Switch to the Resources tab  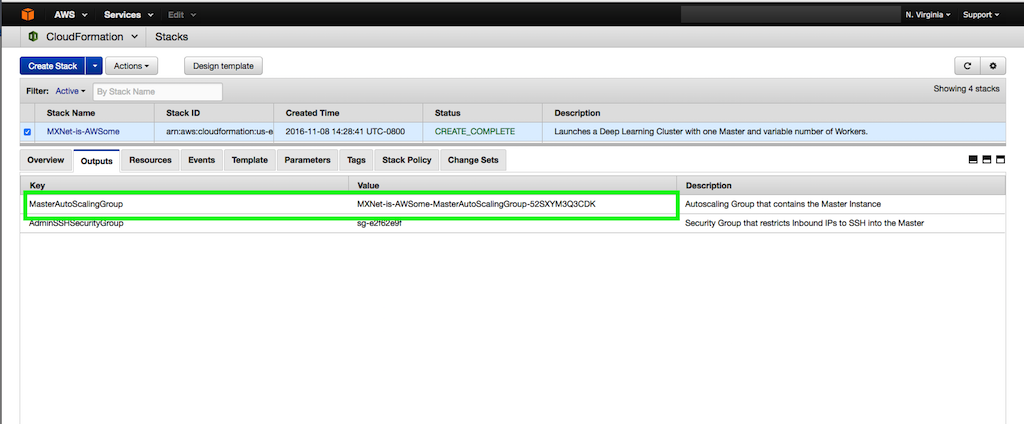150,160
